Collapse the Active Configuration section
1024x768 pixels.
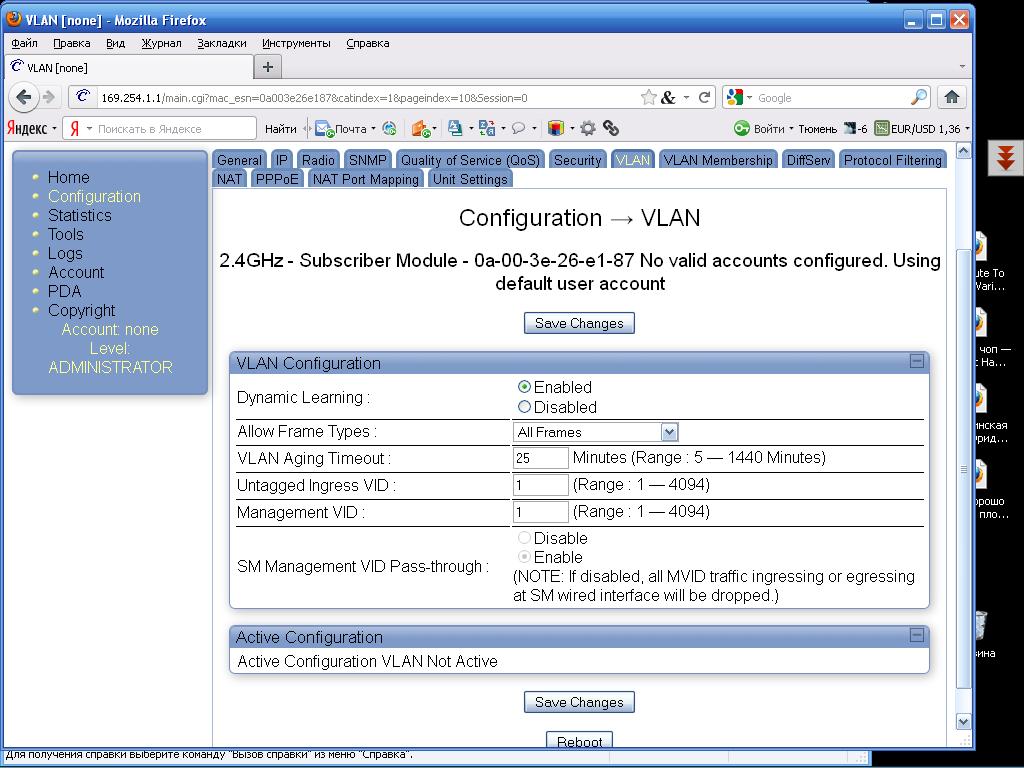[x=916, y=635]
